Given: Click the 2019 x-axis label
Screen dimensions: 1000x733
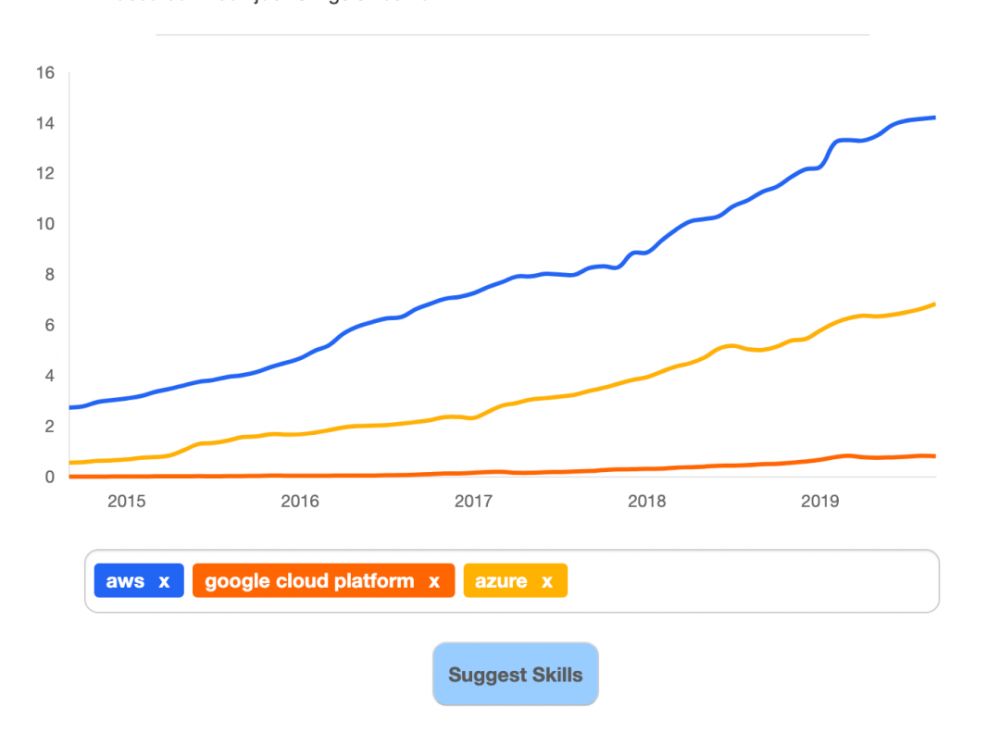Looking at the screenshot, I should (x=820, y=501).
